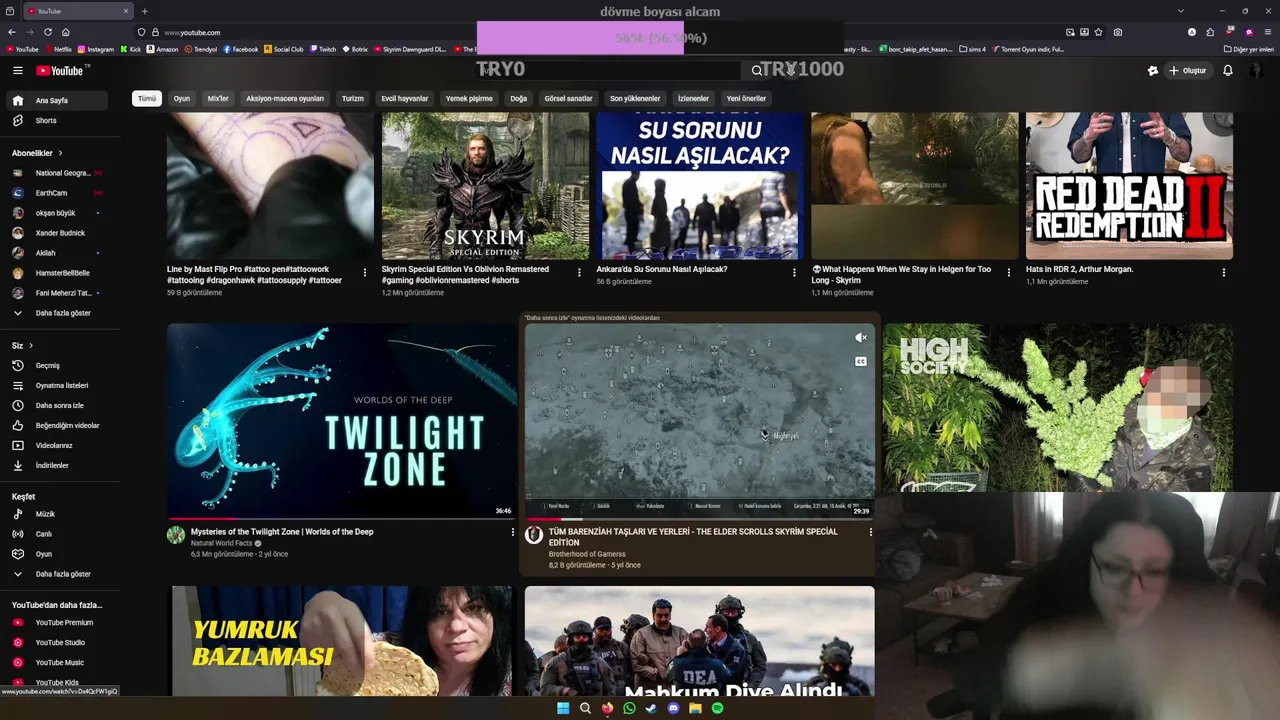Open Twitch bookmark in bookmarks bar

click(322, 49)
